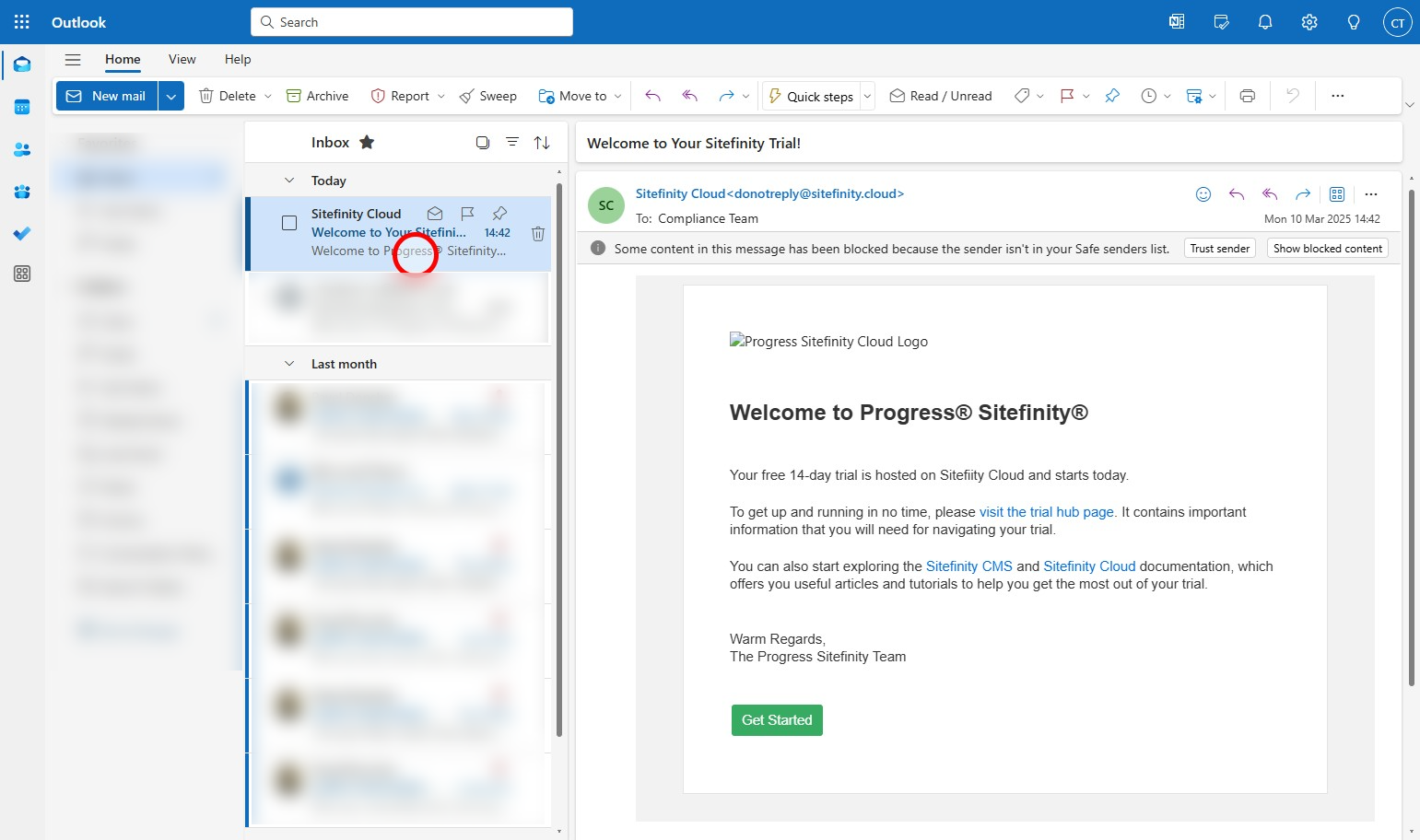Expand the Report options arrow
The height and width of the screenshot is (840, 1420).
coord(441,96)
